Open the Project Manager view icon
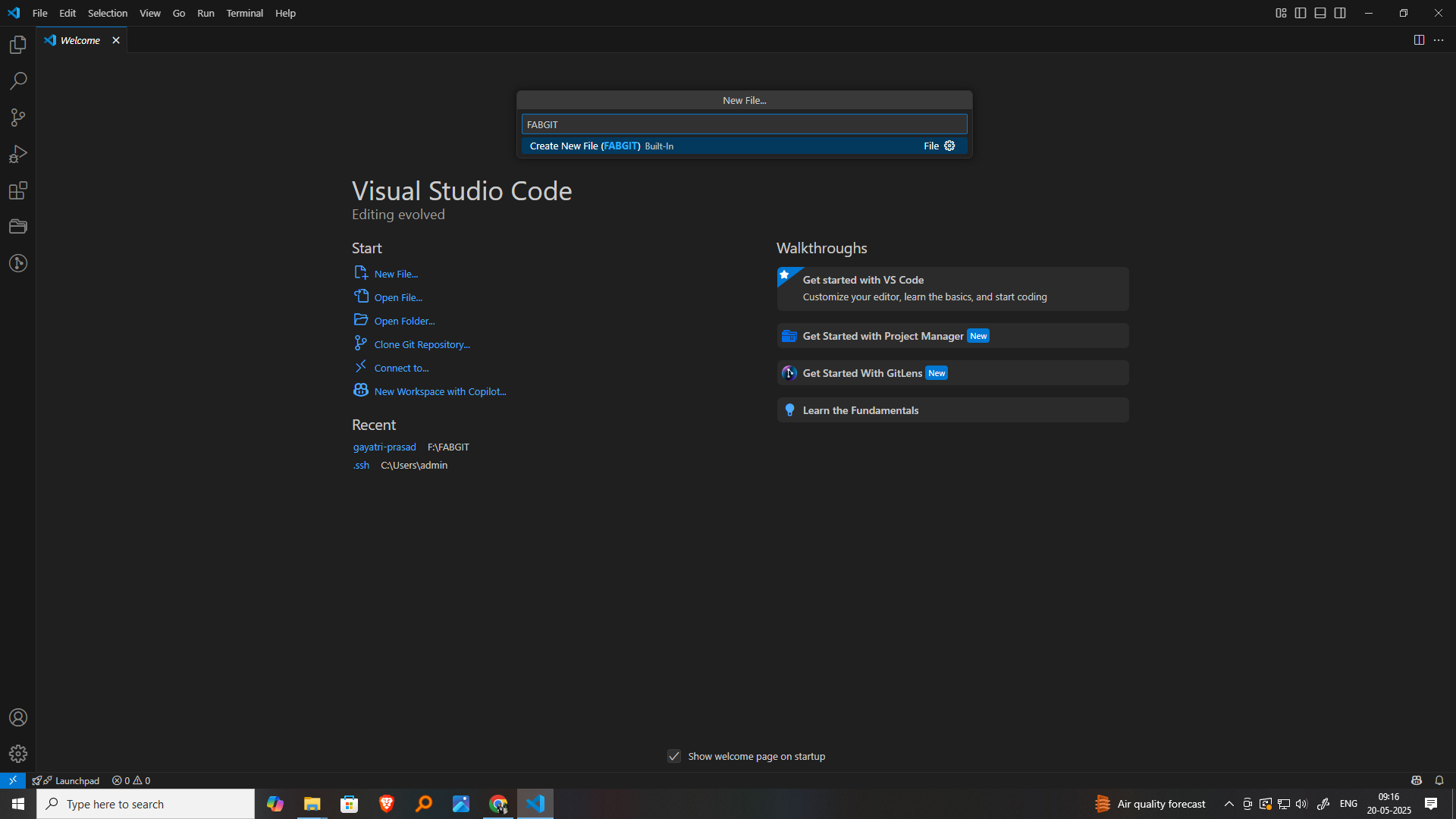The image size is (1456, 819). tap(18, 227)
